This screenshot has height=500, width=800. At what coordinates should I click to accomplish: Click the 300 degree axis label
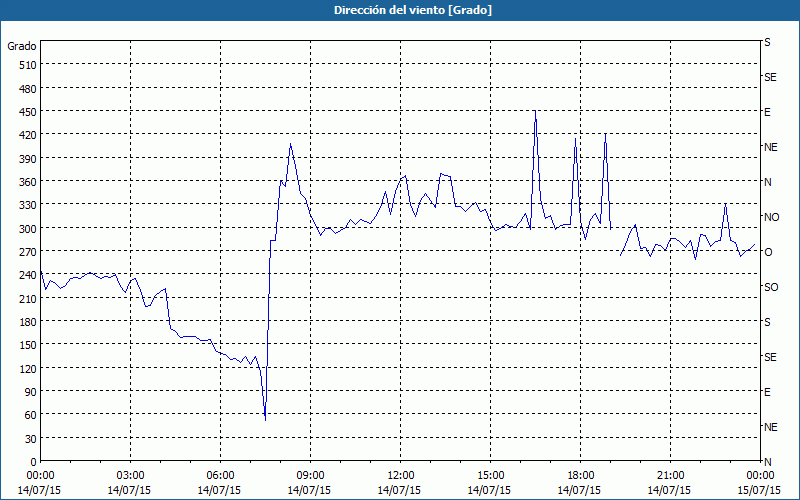click(x=29, y=229)
